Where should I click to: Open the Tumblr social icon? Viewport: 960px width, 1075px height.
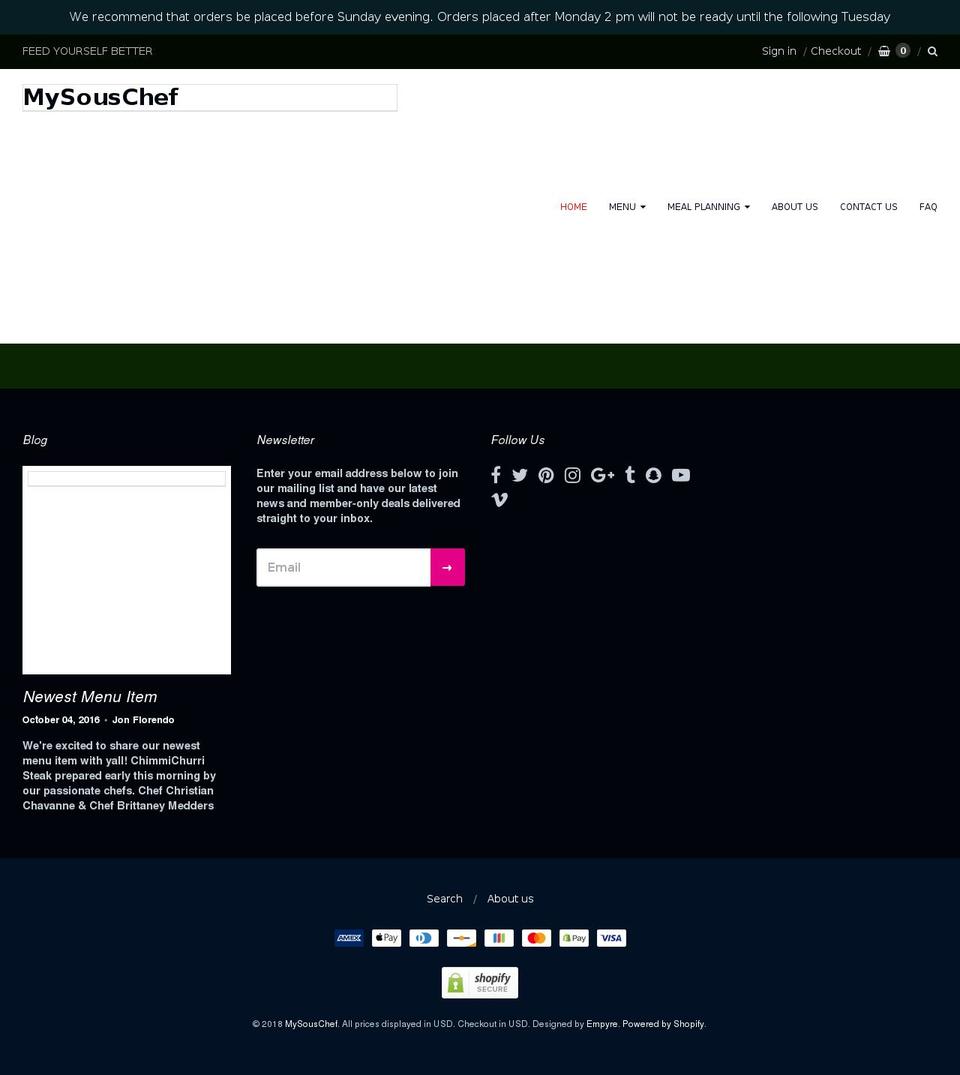click(x=630, y=474)
